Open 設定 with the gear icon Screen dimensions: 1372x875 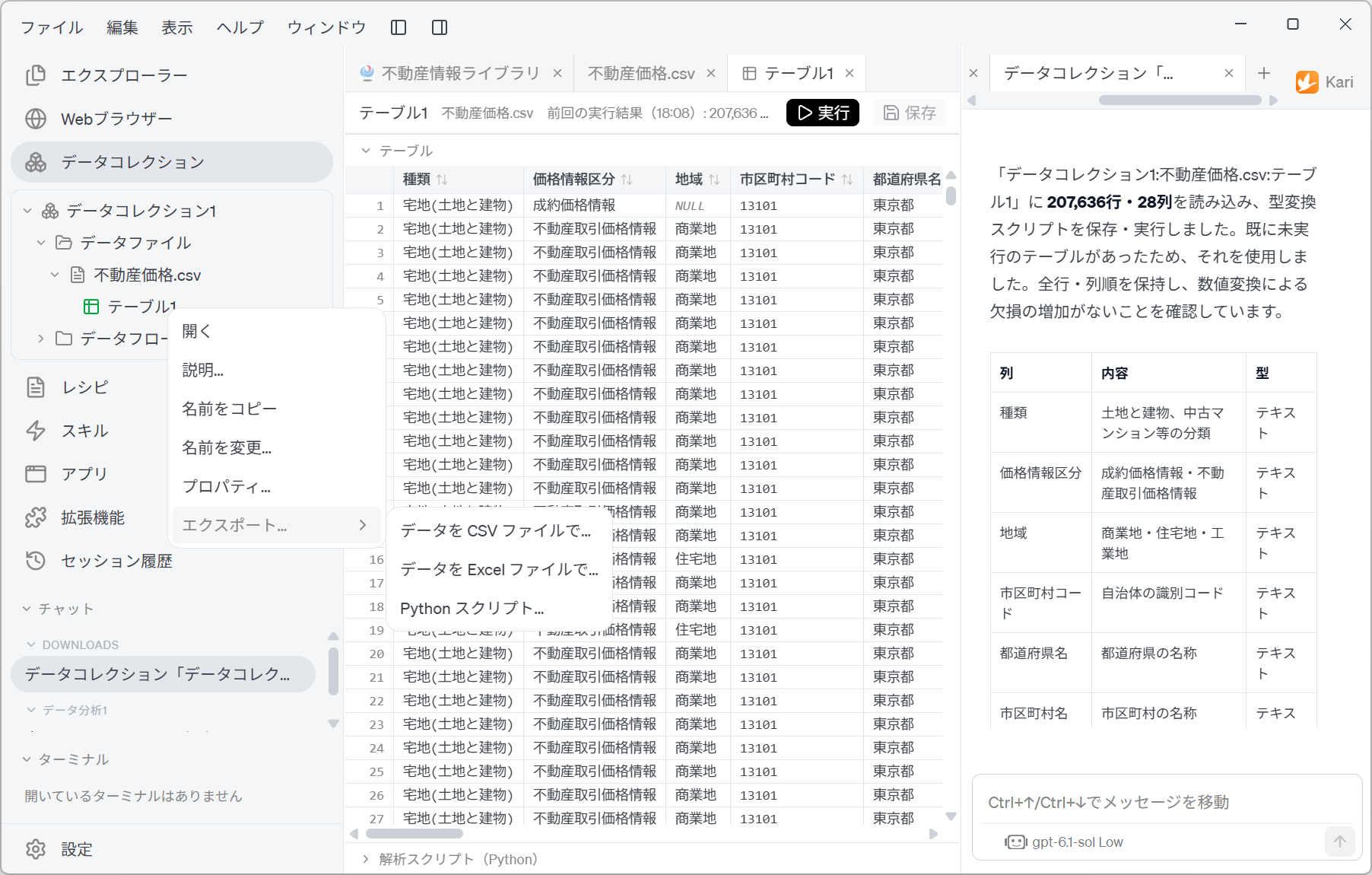[x=59, y=849]
